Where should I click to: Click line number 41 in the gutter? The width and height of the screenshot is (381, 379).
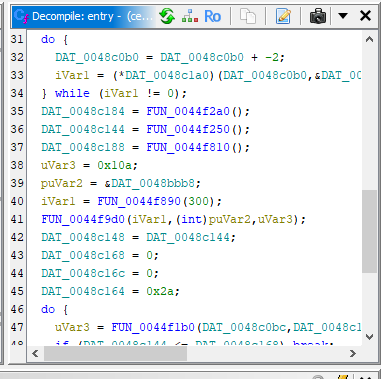[x=17, y=219]
